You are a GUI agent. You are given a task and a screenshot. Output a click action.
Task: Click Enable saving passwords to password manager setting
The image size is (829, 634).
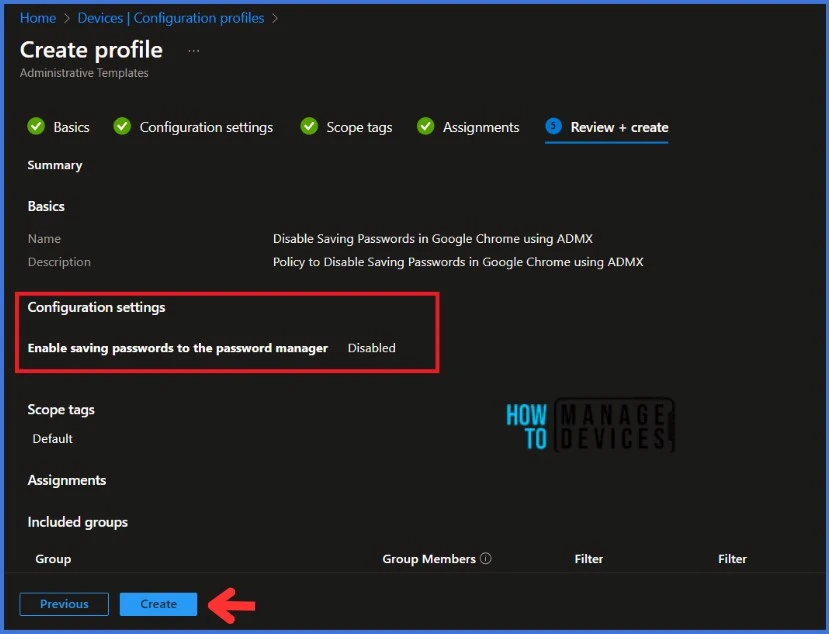coord(178,348)
